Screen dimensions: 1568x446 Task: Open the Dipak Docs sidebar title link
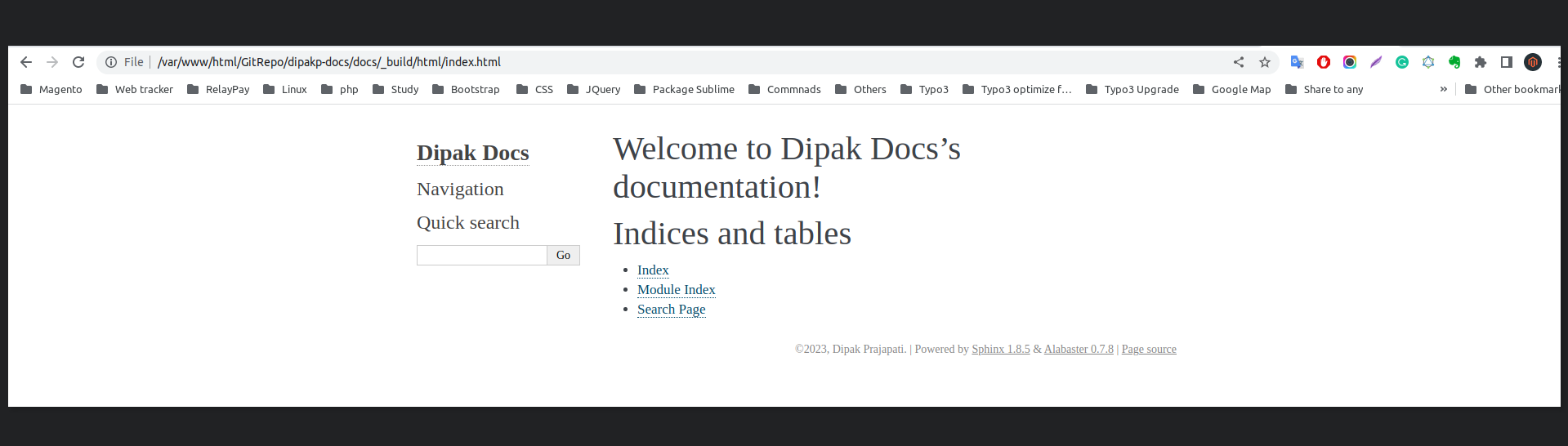click(x=473, y=153)
